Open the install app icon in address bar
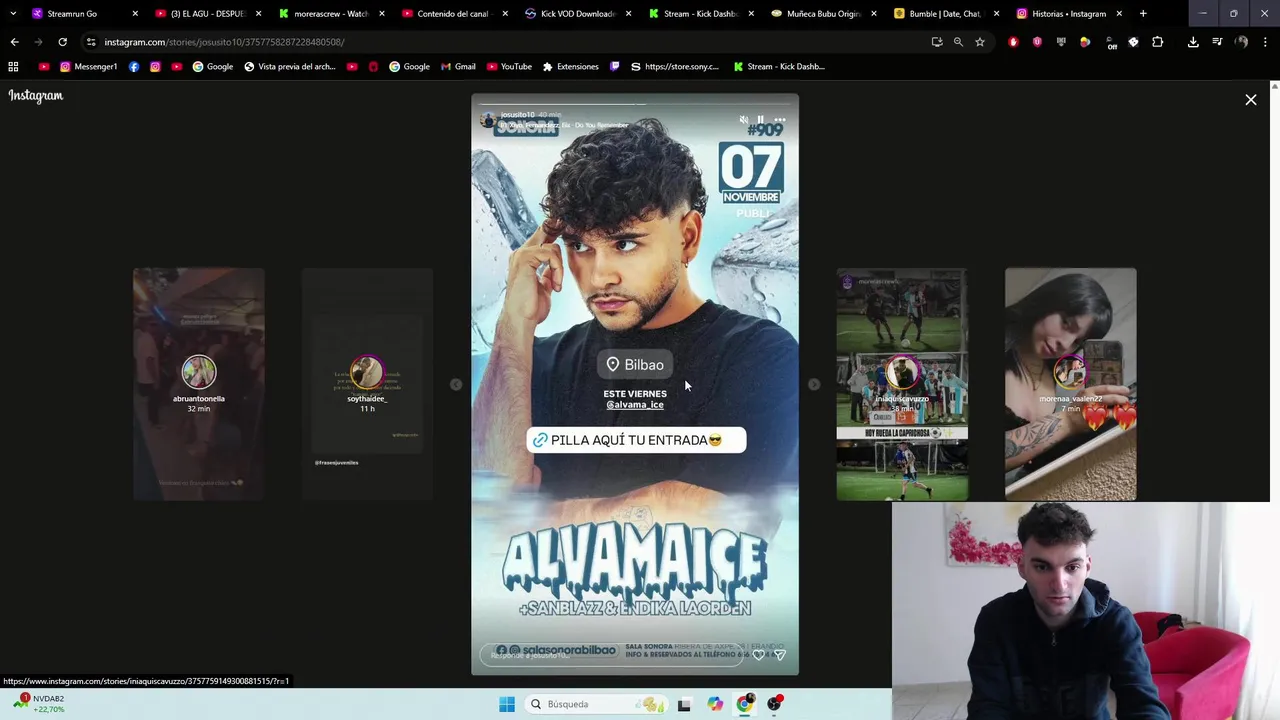This screenshot has width=1280, height=720. coord(937,42)
